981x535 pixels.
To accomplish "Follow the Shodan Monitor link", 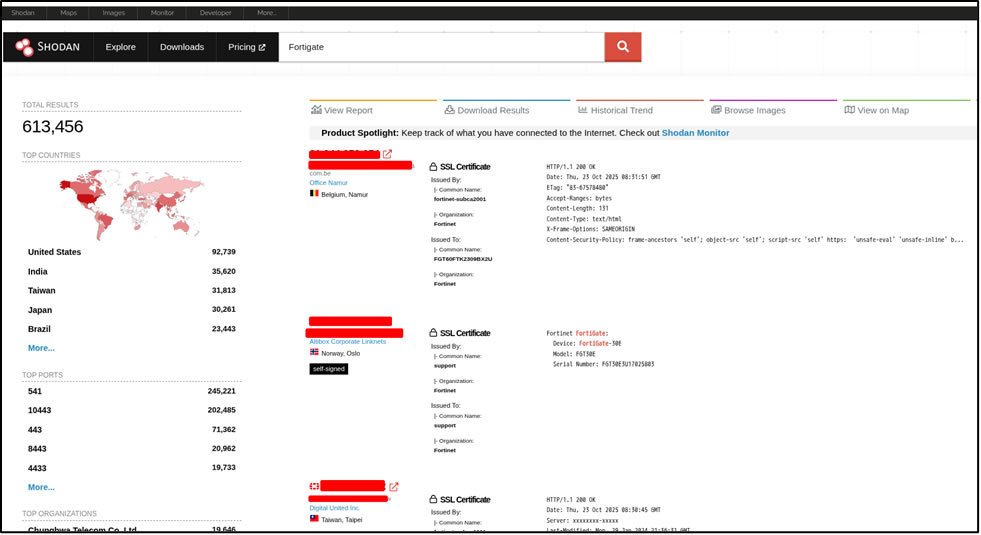I will point(695,133).
